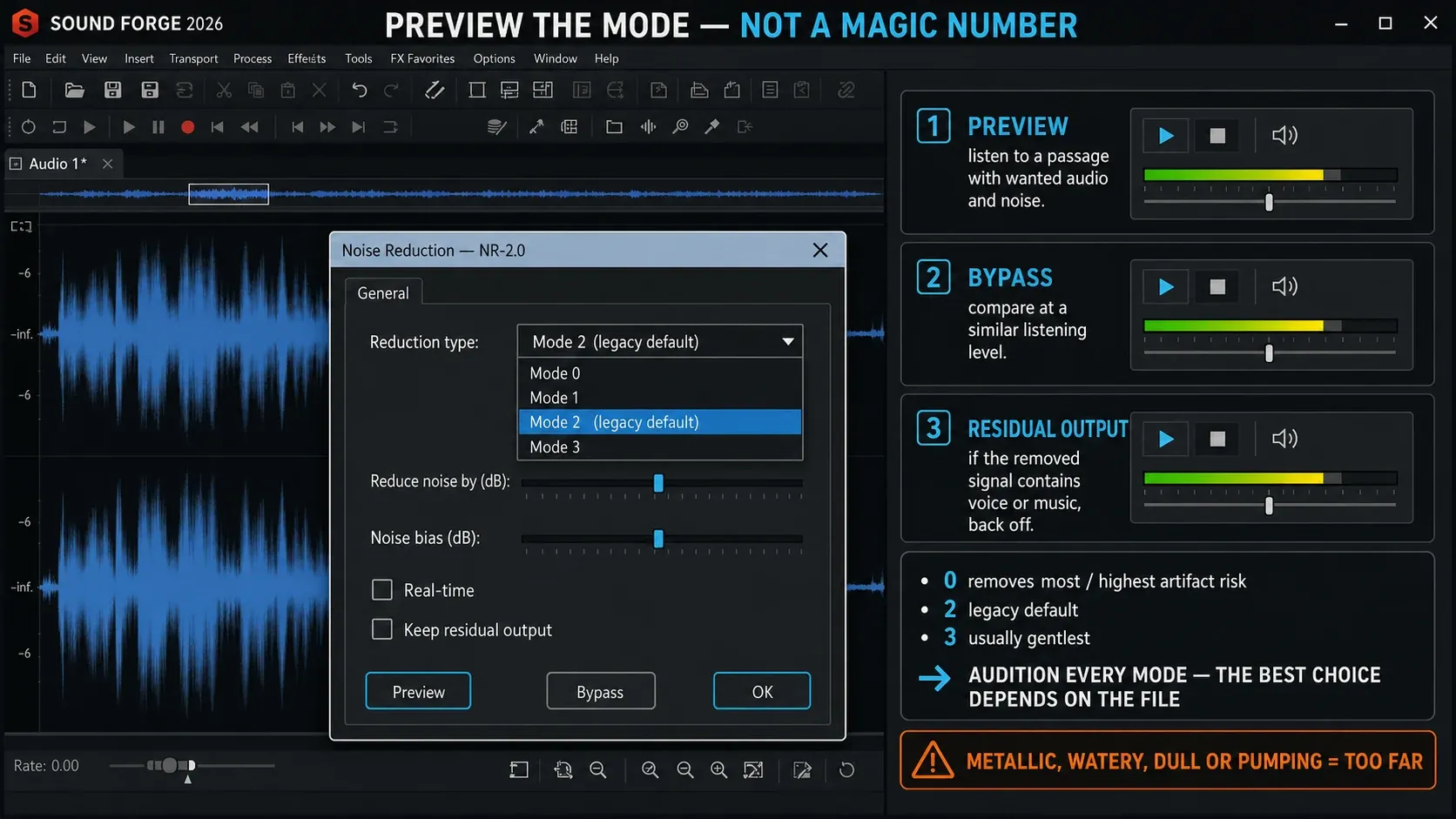Viewport: 1456px width, 819px height.
Task: Open the FX Favorites menu
Action: 422,58
